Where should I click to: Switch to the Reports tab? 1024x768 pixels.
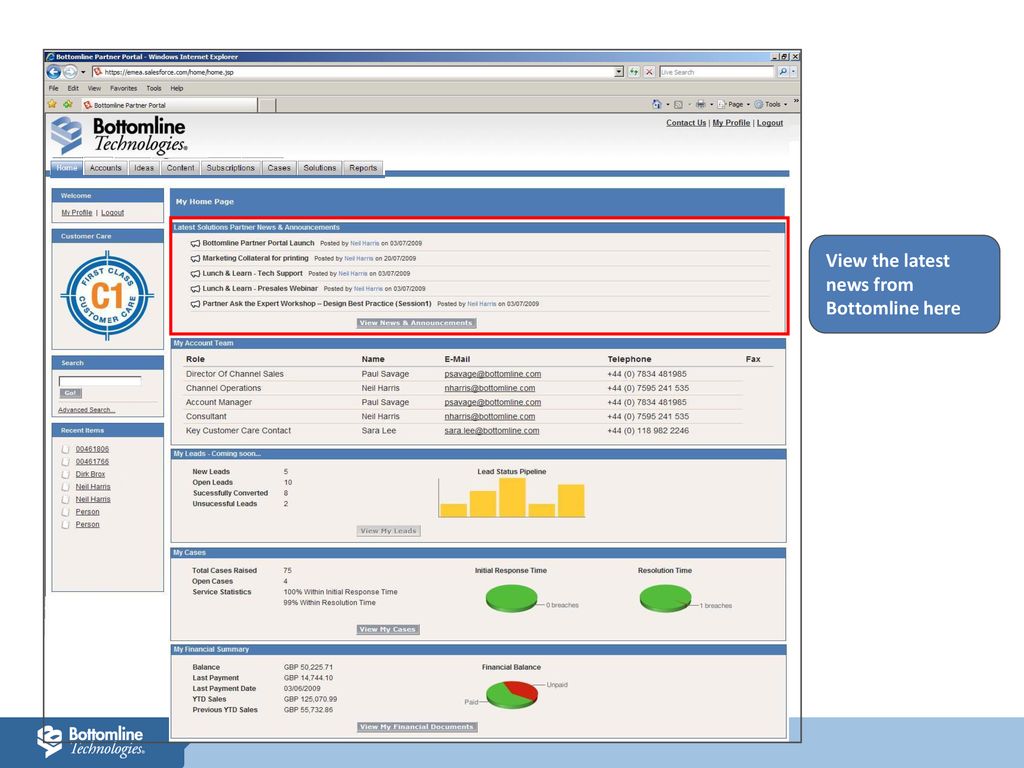[x=363, y=168]
